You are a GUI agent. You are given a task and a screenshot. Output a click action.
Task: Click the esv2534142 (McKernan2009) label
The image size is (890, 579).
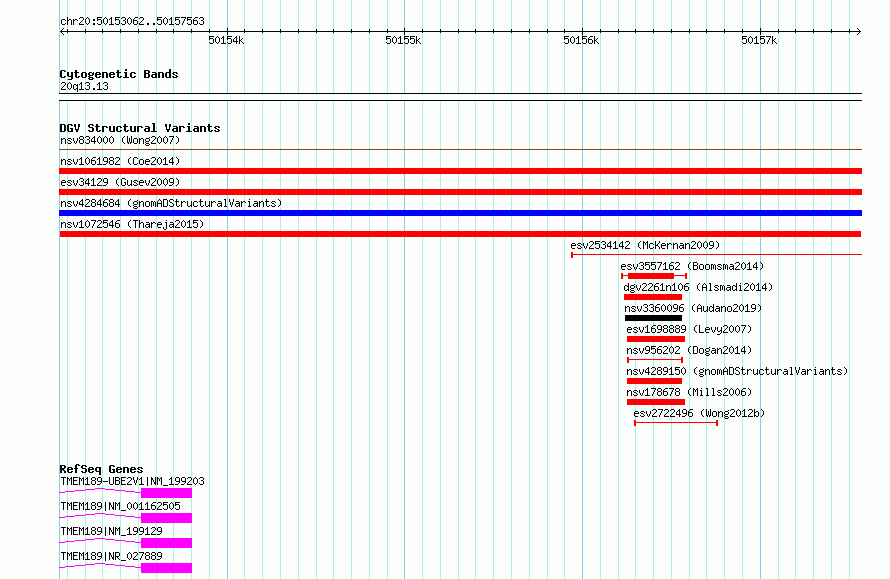coord(645,245)
